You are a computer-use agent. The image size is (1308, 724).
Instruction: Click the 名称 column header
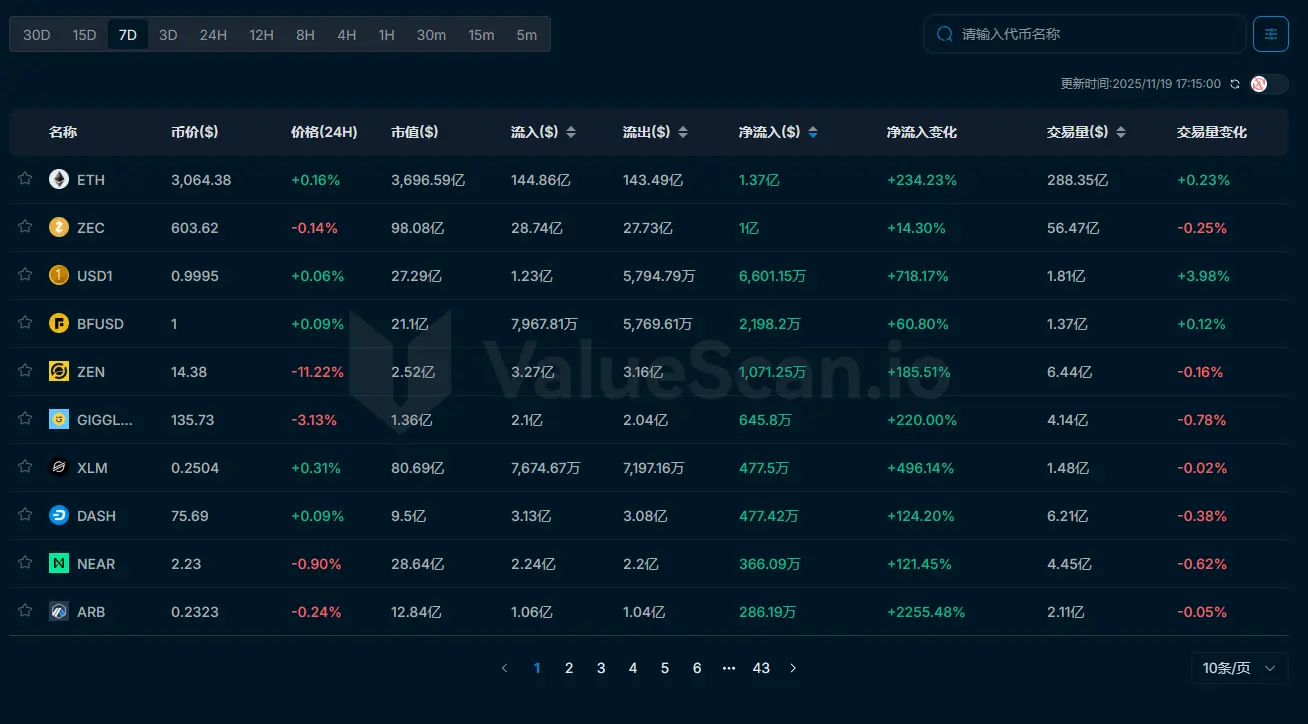click(x=63, y=132)
